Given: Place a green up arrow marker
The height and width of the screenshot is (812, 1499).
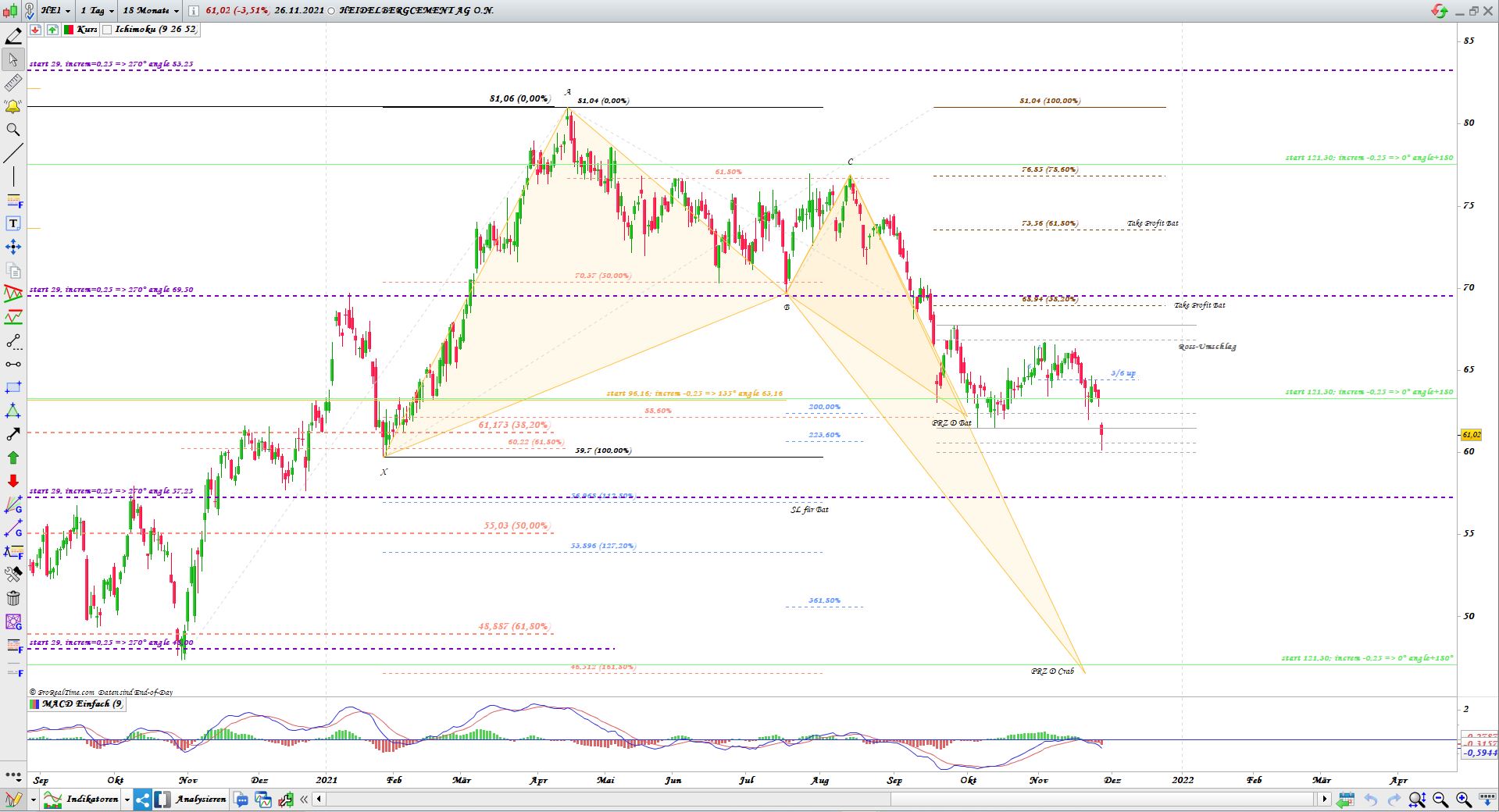Looking at the screenshot, I should click(13, 458).
